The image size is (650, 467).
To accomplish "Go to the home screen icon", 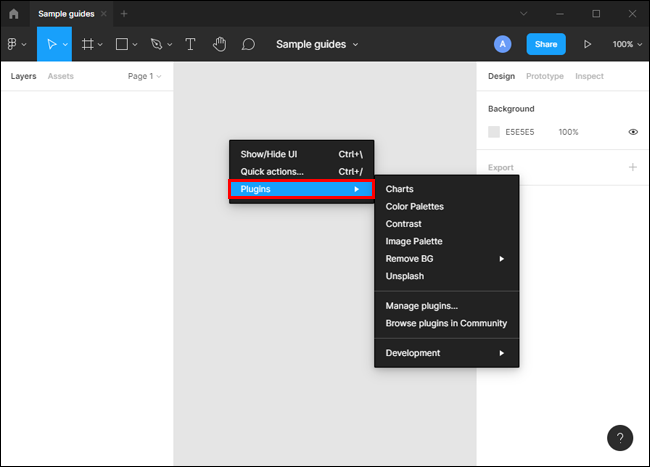I will pyautogui.click(x=14, y=14).
